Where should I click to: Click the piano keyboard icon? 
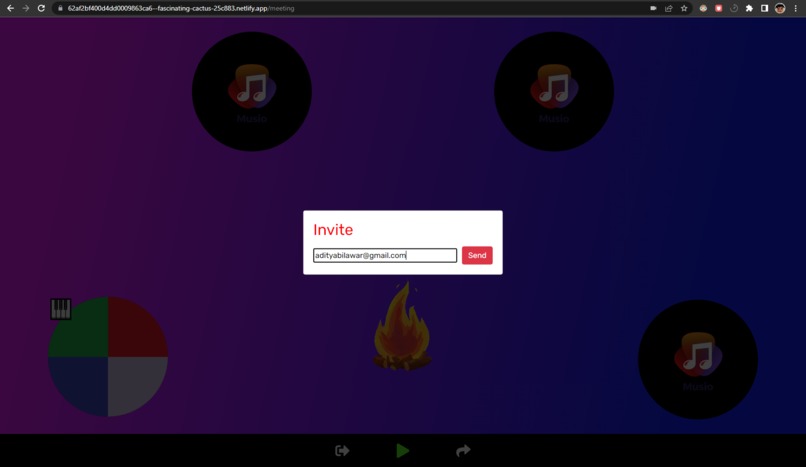click(x=61, y=309)
